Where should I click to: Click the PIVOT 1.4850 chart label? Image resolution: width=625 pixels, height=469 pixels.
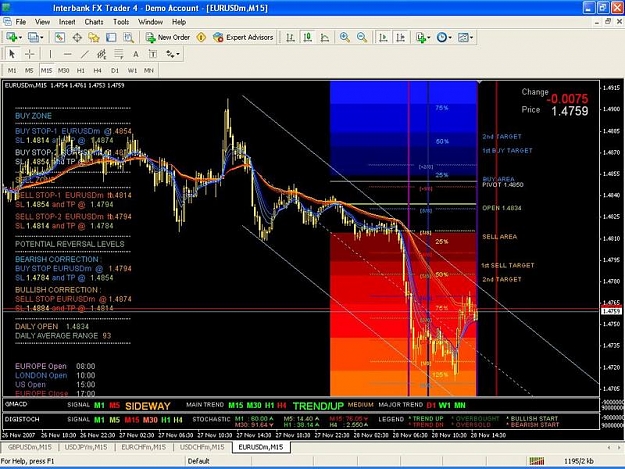503,185
